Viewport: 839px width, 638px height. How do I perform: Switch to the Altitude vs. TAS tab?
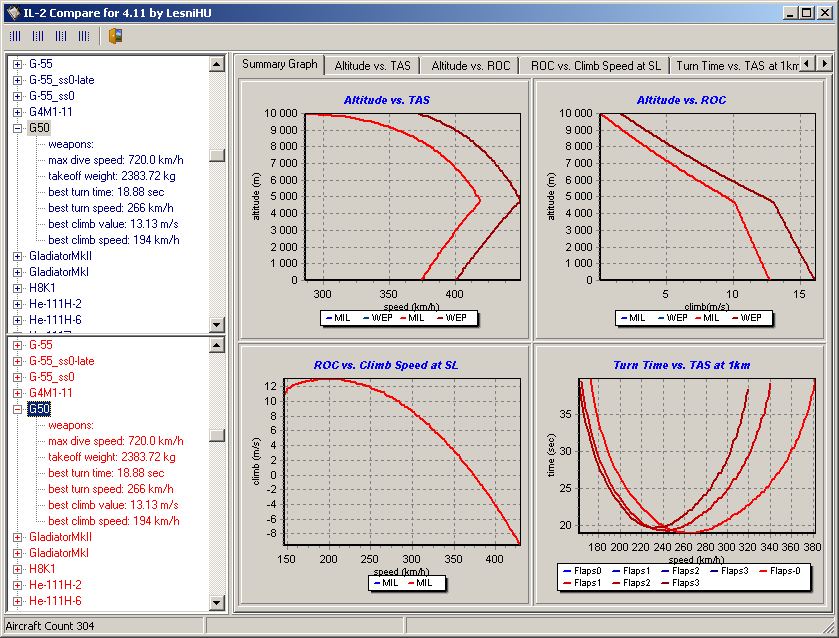[x=372, y=66]
